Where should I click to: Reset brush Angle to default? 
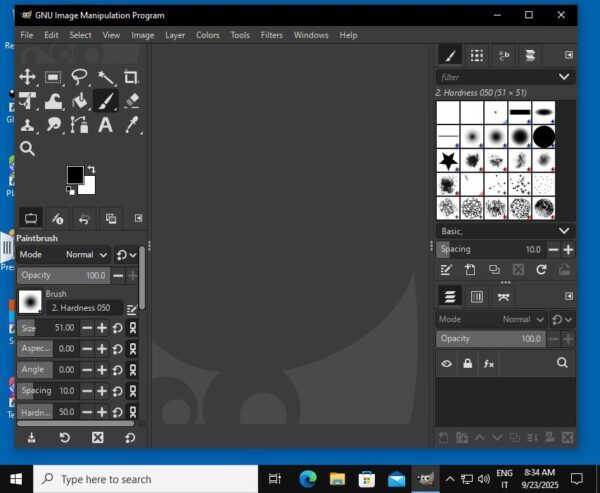pos(117,370)
